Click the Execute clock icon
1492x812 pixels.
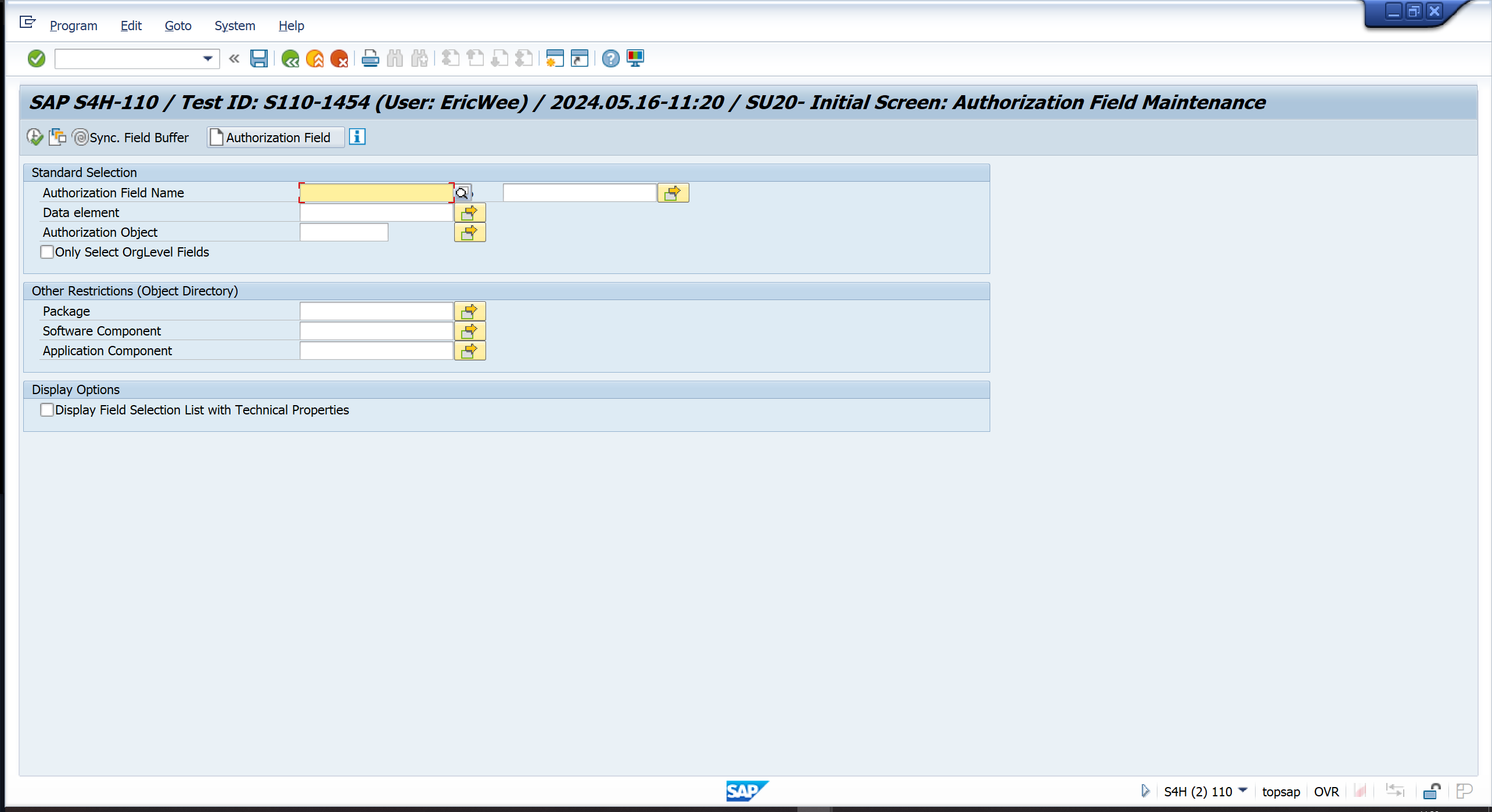click(35, 137)
